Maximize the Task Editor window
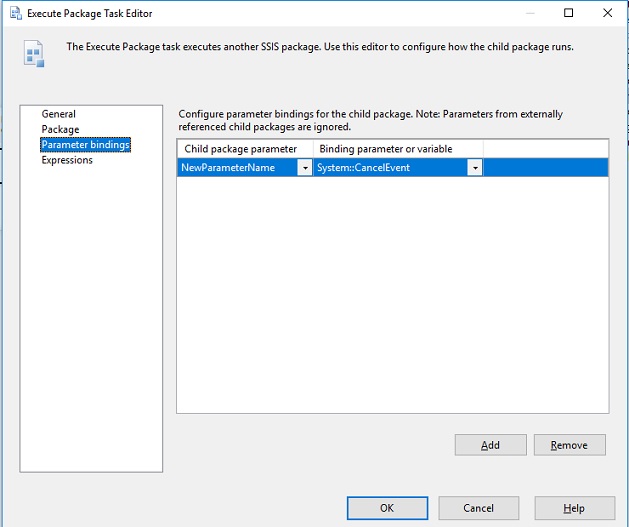629x527 pixels. click(569, 13)
